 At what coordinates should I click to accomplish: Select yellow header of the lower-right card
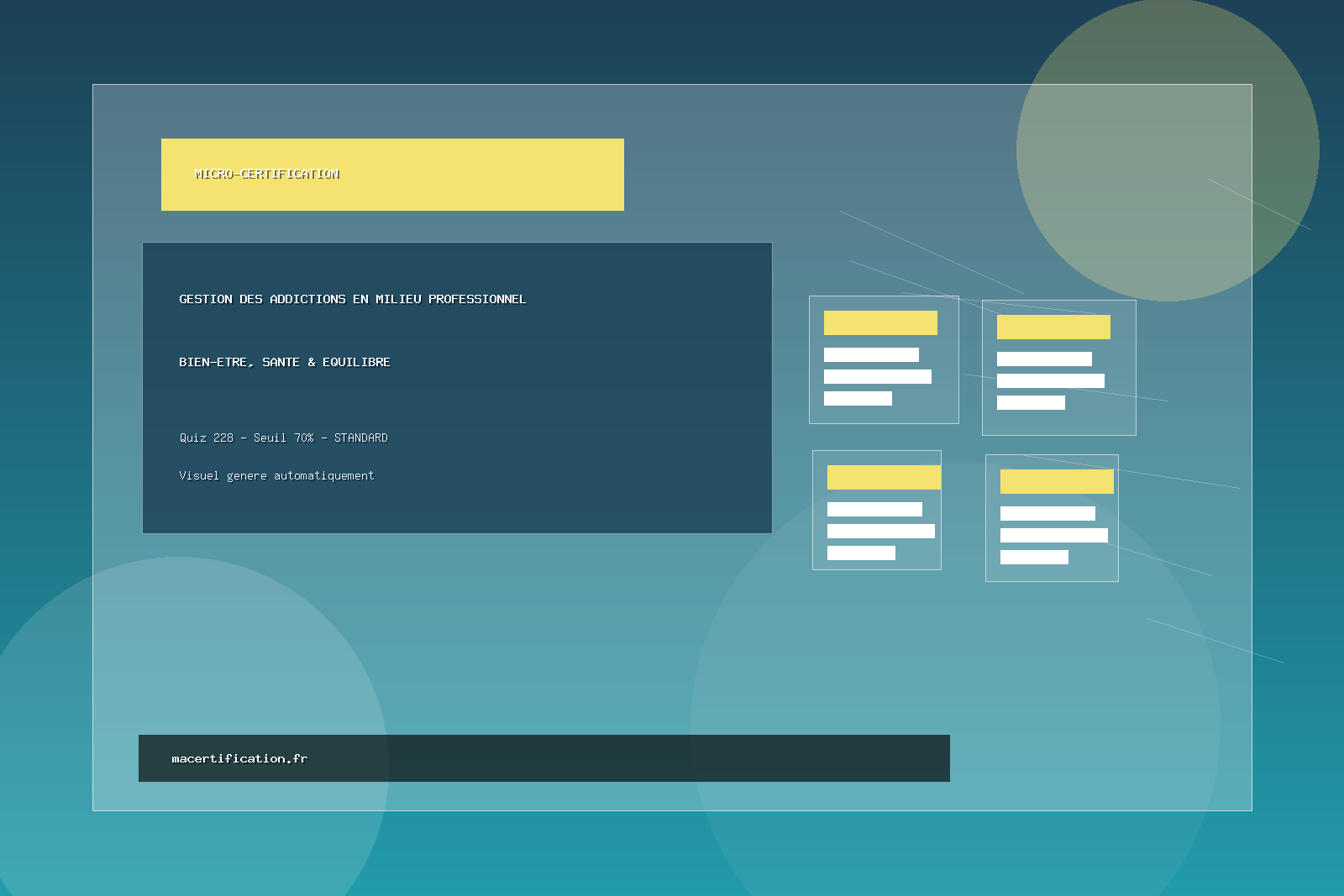[1057, 481]
